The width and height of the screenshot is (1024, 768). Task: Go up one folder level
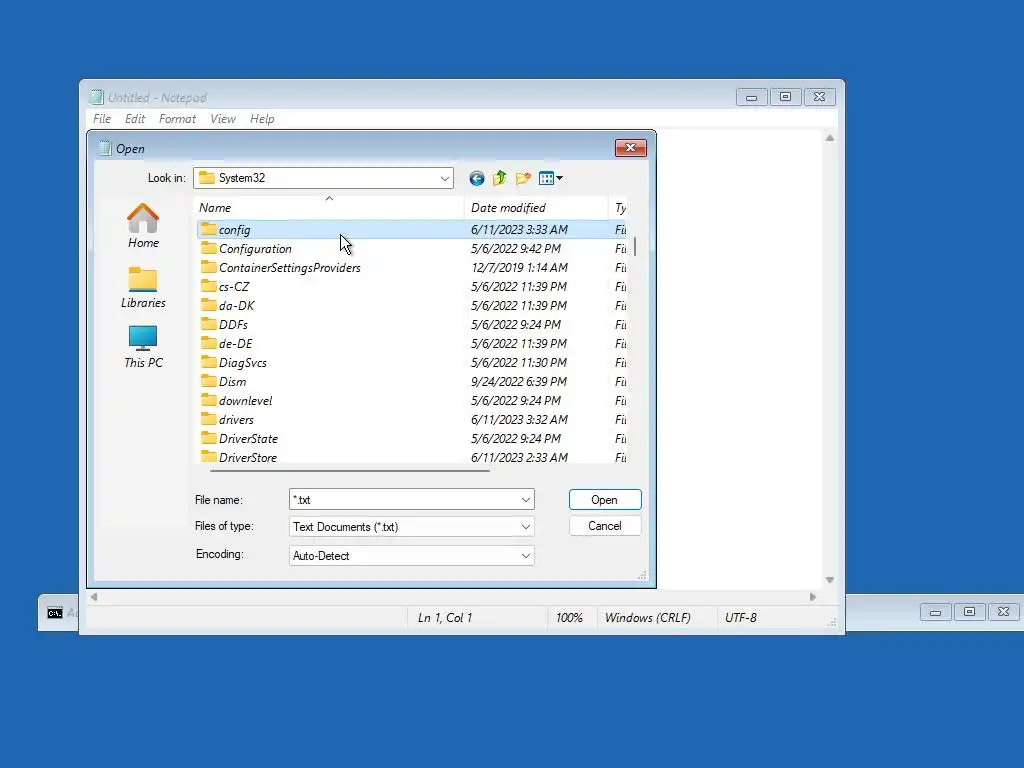click(x=500, y=178)
